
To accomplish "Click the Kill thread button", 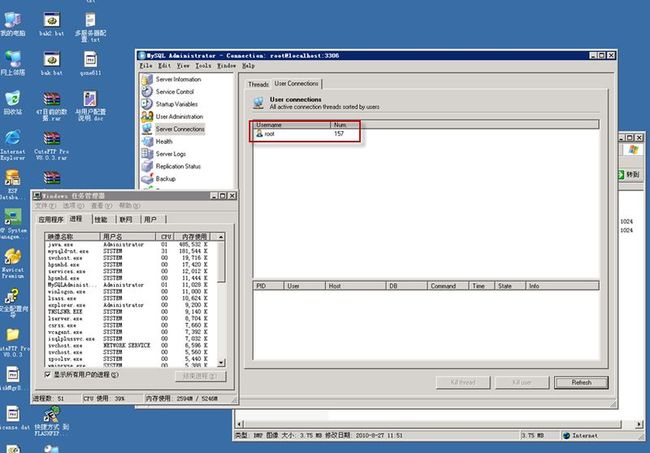I will [x=463, y=382].
